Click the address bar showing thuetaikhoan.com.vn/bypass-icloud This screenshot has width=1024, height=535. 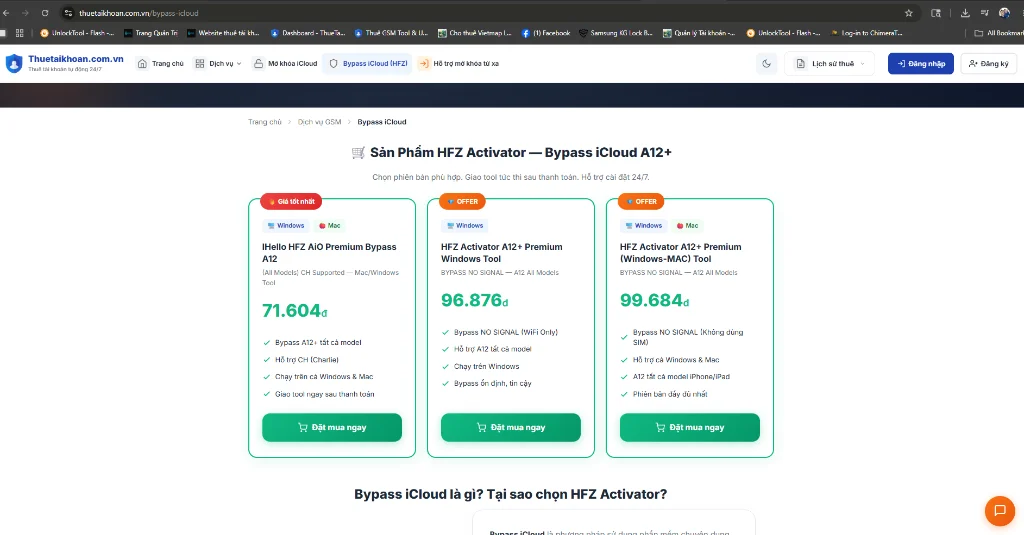(x=483, y=13)
